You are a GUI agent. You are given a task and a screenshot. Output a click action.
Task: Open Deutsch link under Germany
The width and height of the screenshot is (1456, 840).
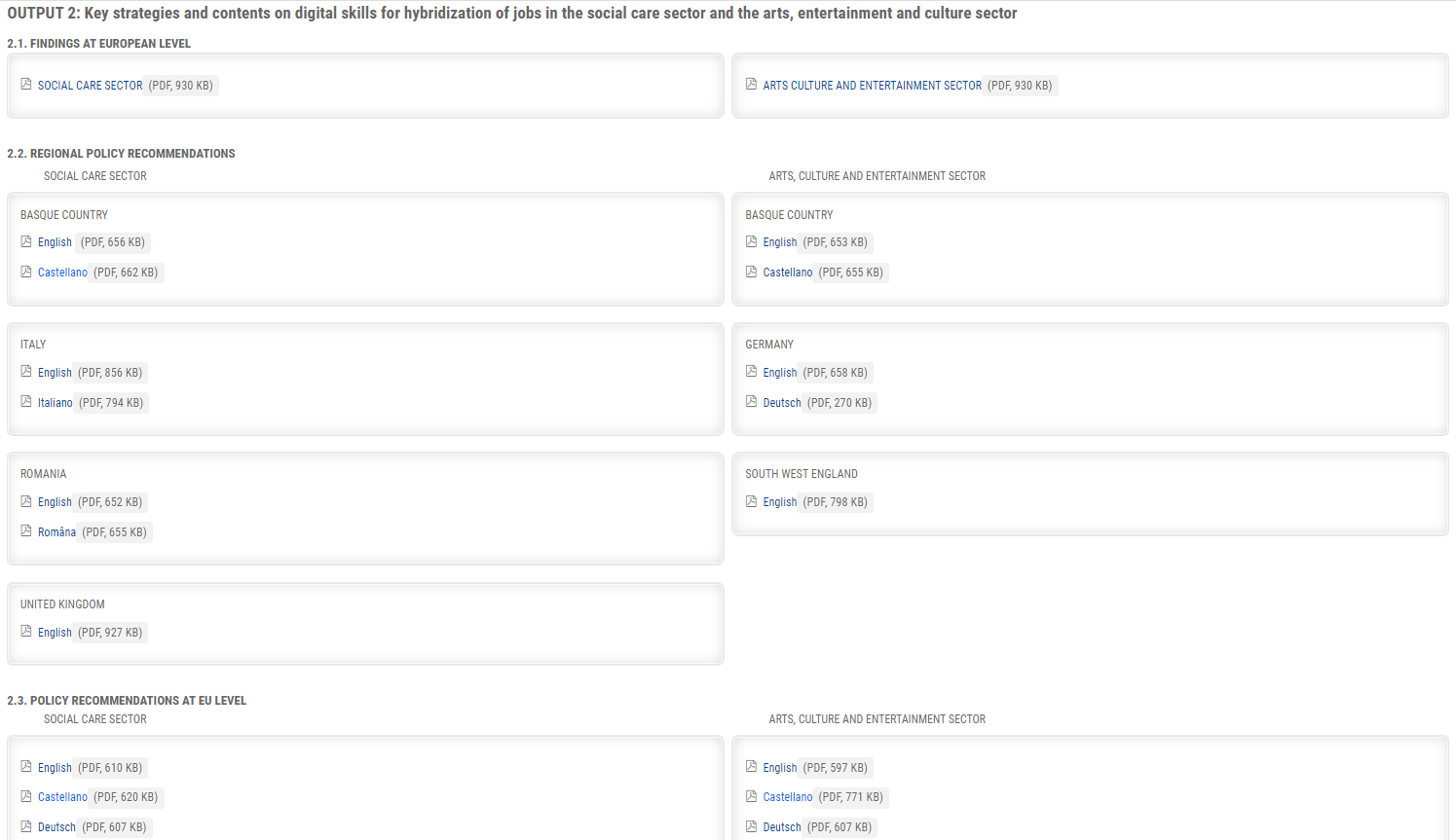[781, 403]
